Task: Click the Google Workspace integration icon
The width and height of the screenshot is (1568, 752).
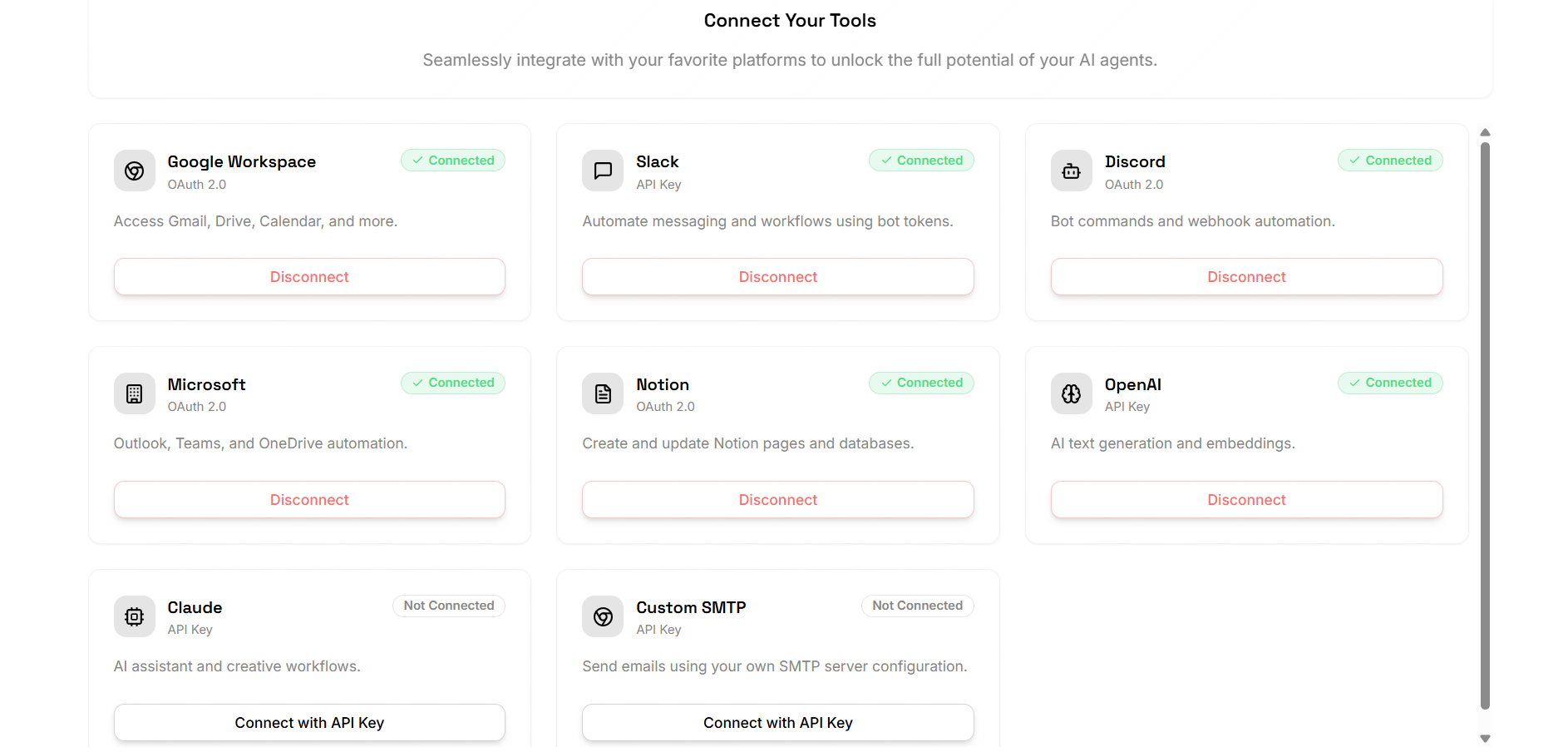Action: pos(135,171)
